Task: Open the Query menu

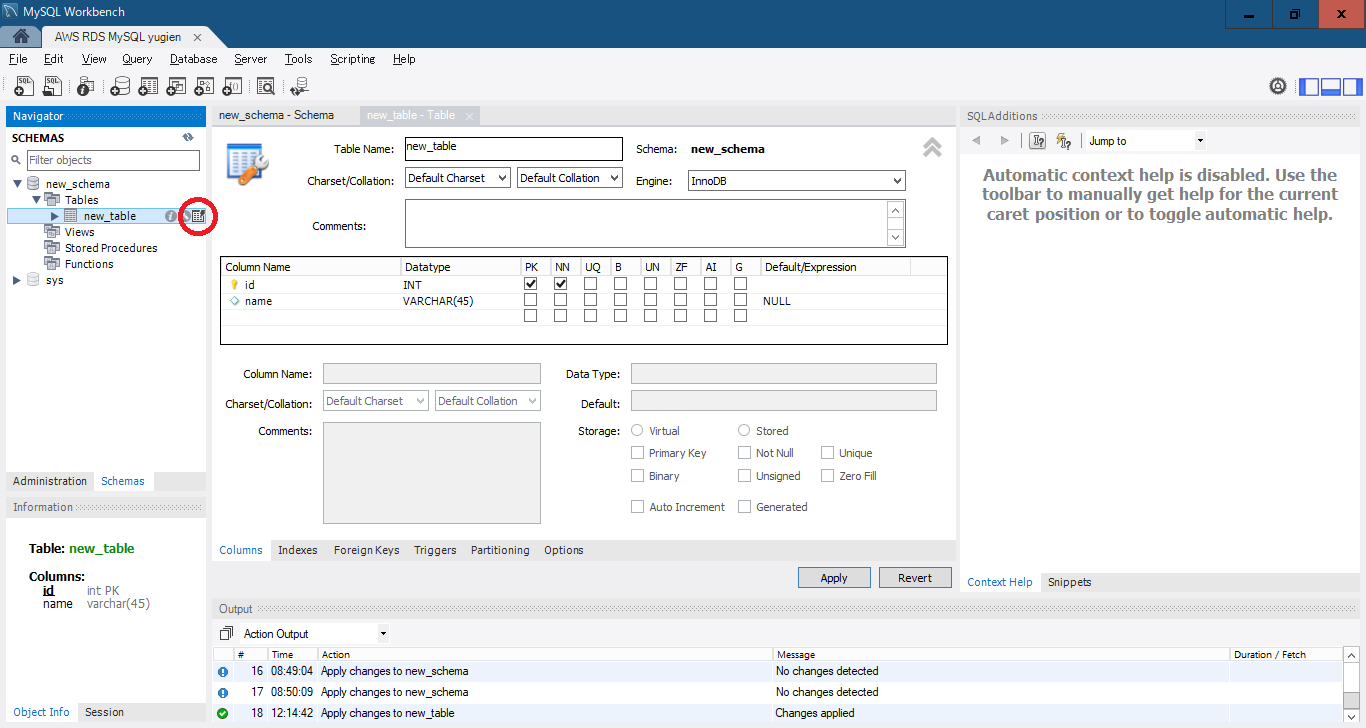Action: point(137,59)
